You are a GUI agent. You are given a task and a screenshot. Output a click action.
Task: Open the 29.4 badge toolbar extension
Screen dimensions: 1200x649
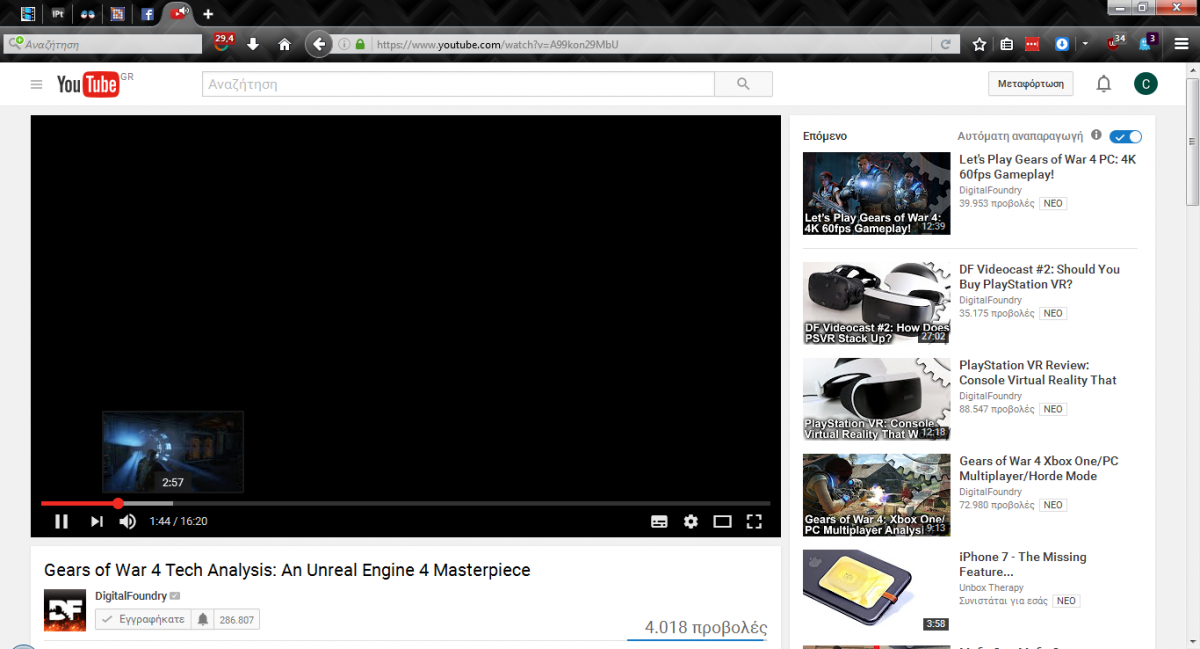(224, 43)
